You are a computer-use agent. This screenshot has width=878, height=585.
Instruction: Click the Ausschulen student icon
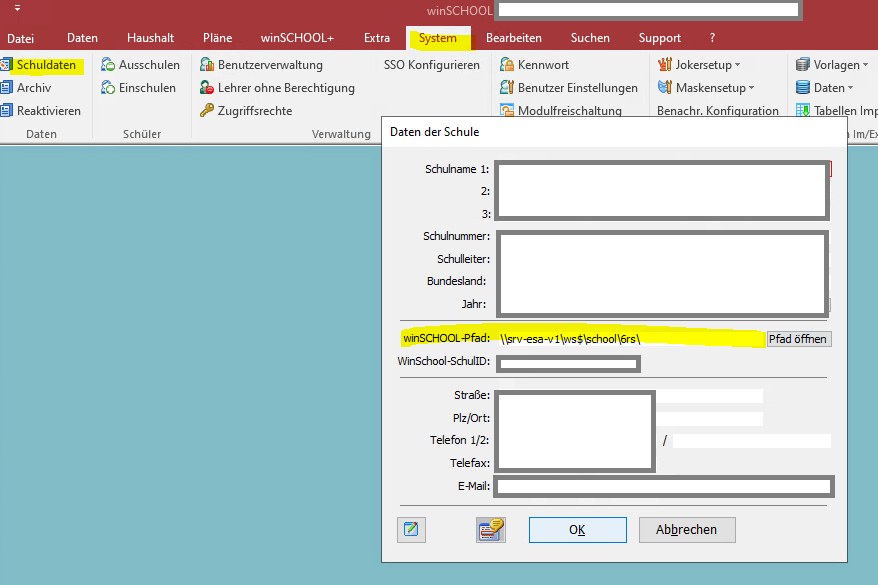108,64
